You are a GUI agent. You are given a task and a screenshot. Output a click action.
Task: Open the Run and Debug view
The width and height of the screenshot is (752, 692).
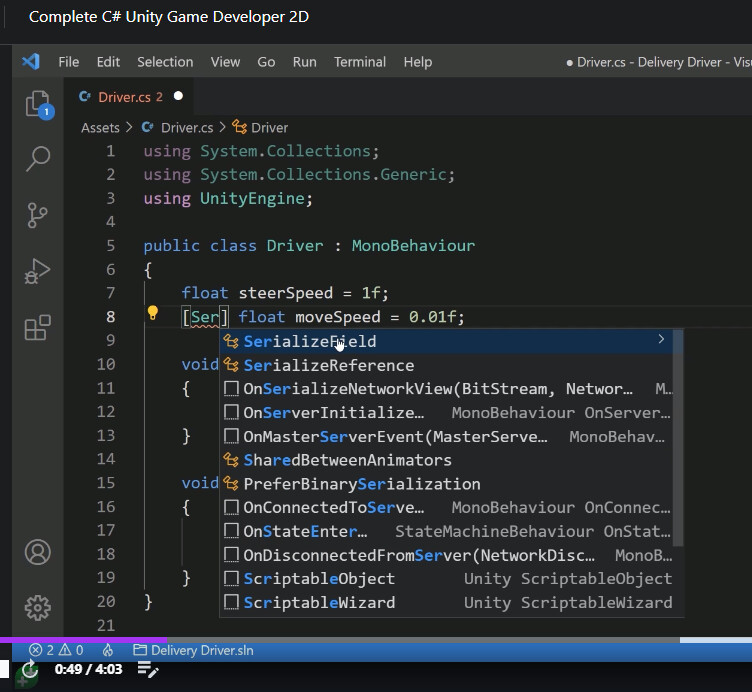[38, 271]
